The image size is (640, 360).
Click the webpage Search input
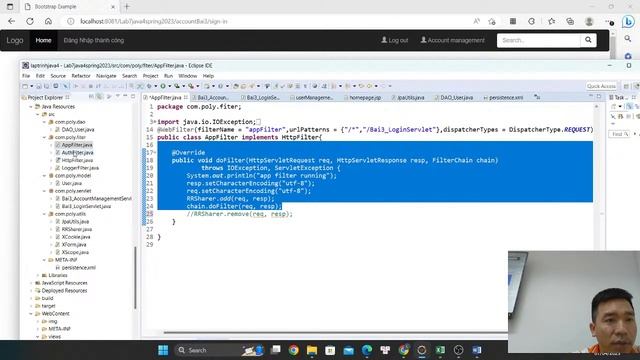coord(538,40)
